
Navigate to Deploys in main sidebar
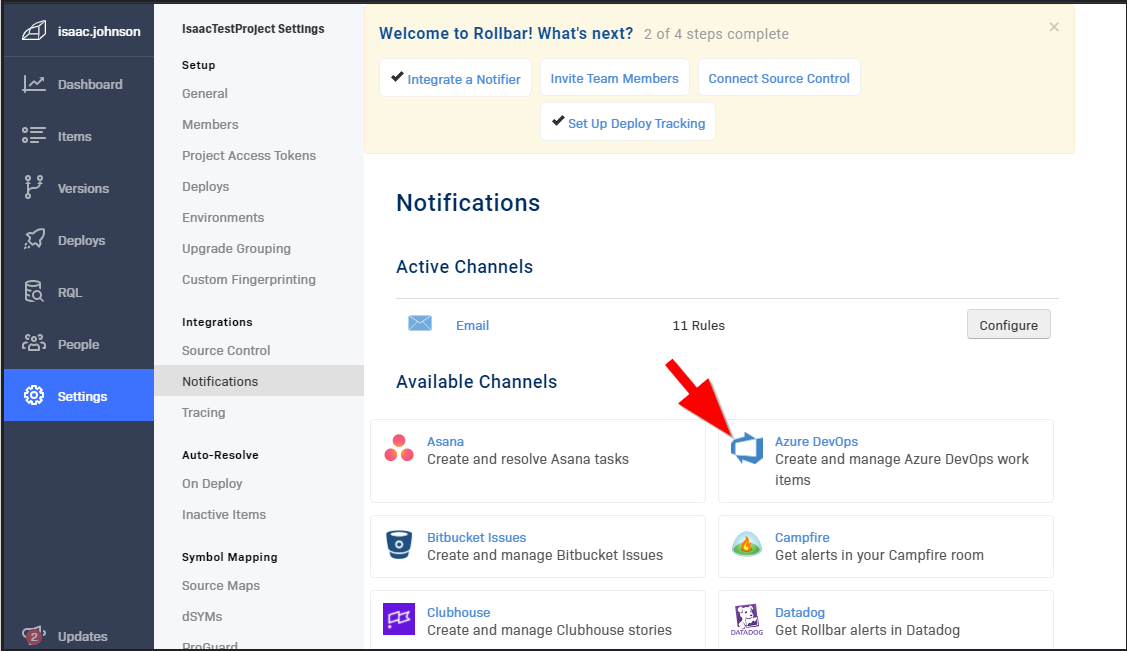point(81,240)
